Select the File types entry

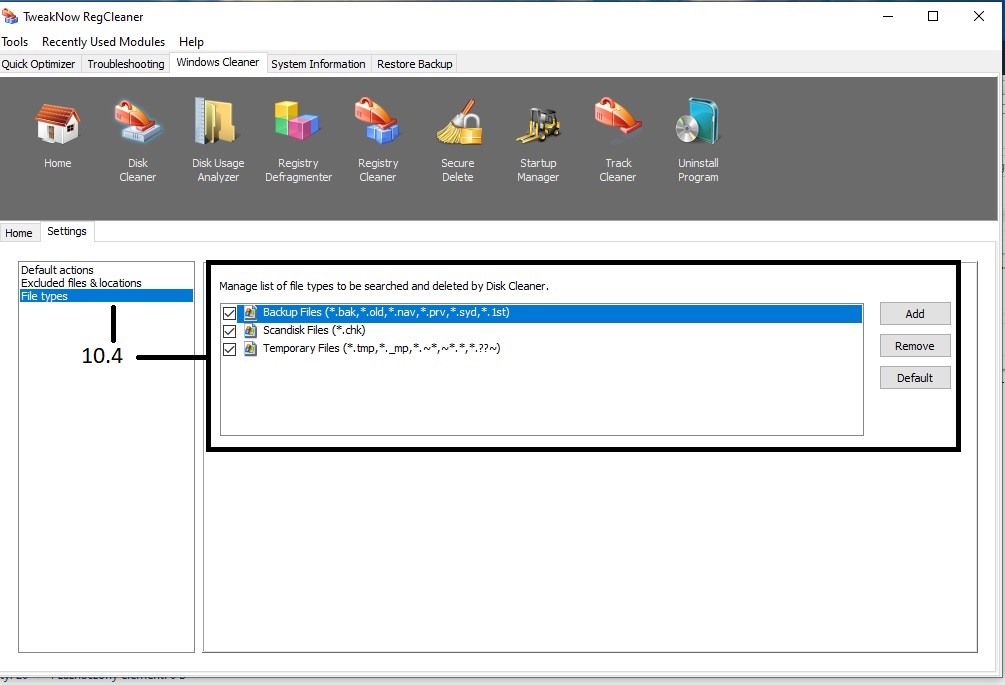106,296
